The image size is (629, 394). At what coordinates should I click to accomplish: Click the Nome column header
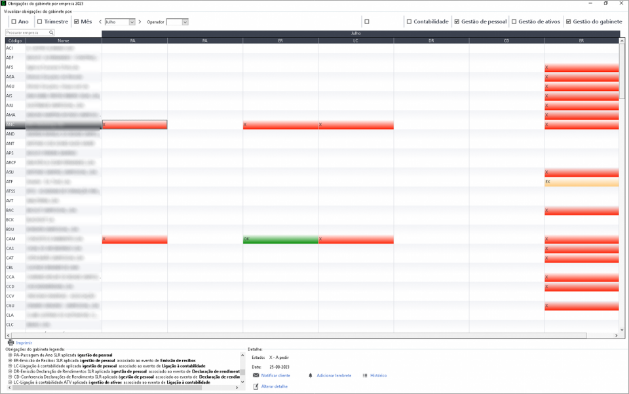63,41
